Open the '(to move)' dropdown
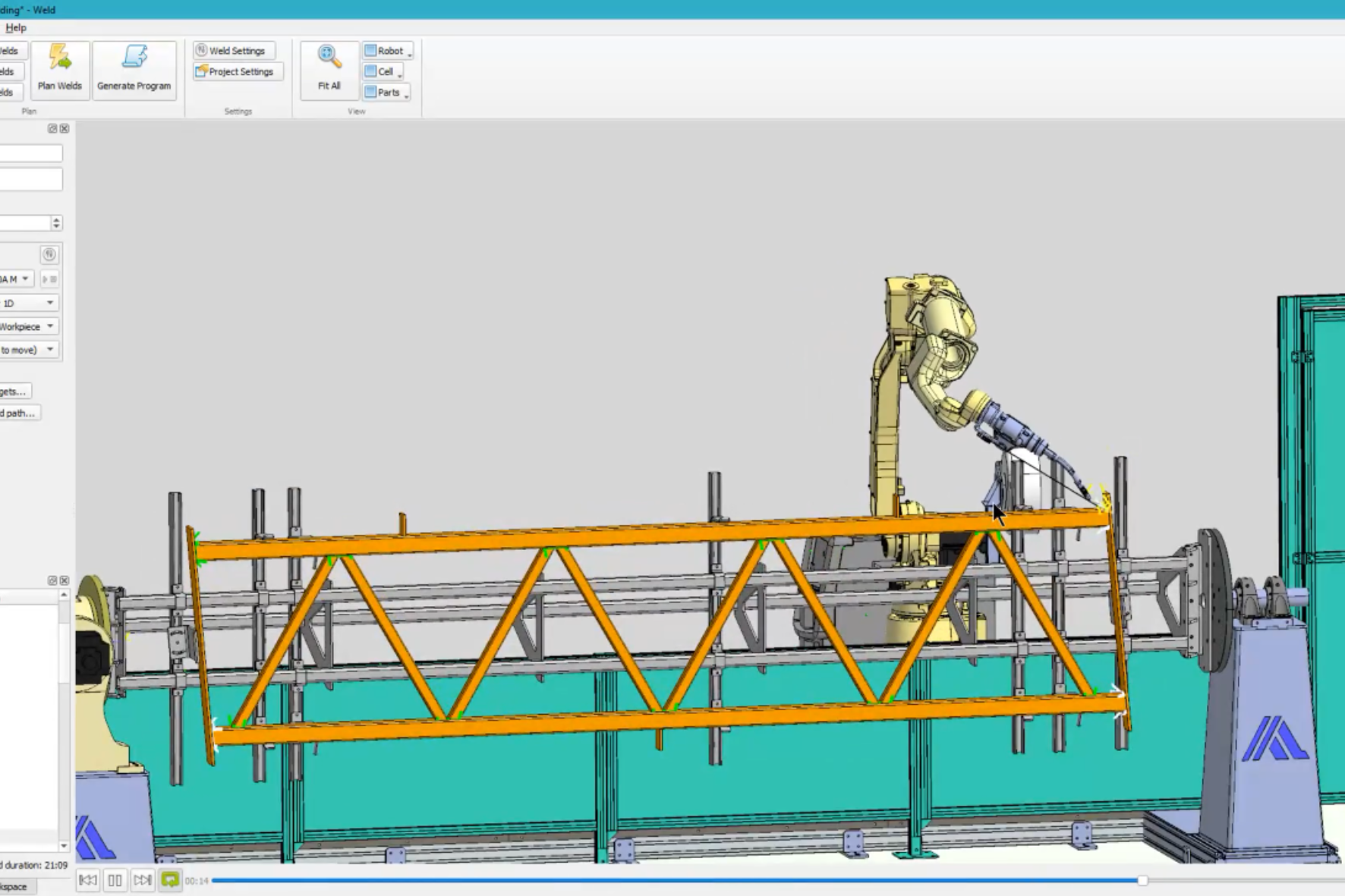This screenshot has width=1345, height=896. 29,350
